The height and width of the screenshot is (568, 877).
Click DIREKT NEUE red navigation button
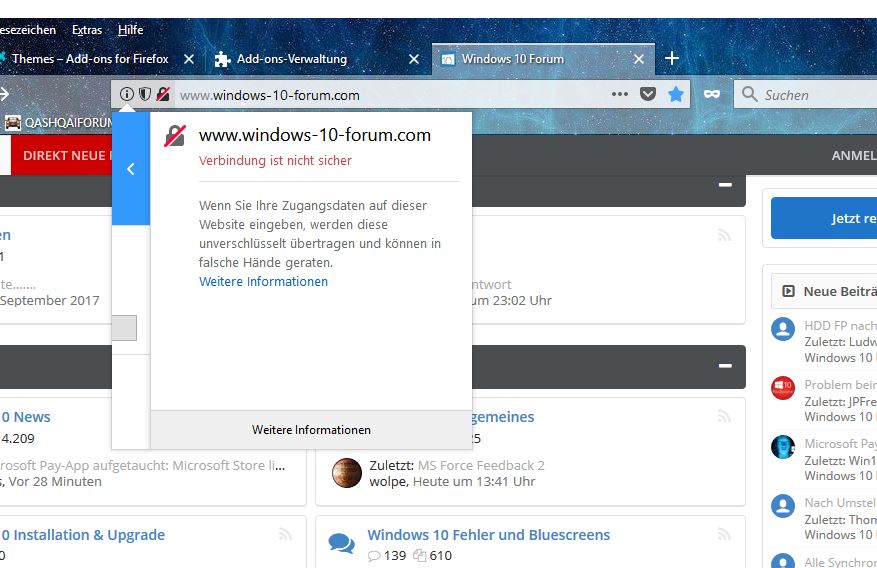(62, 155)
